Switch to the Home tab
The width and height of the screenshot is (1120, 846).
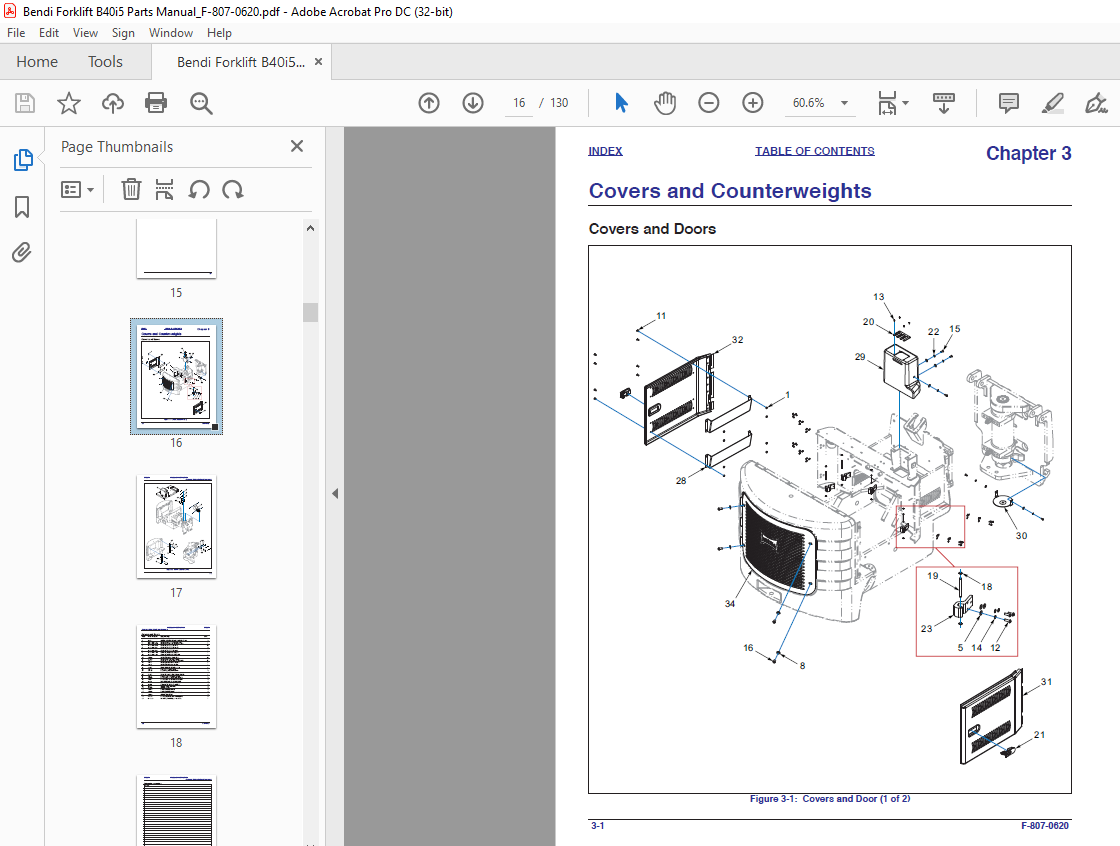[37, 62]
